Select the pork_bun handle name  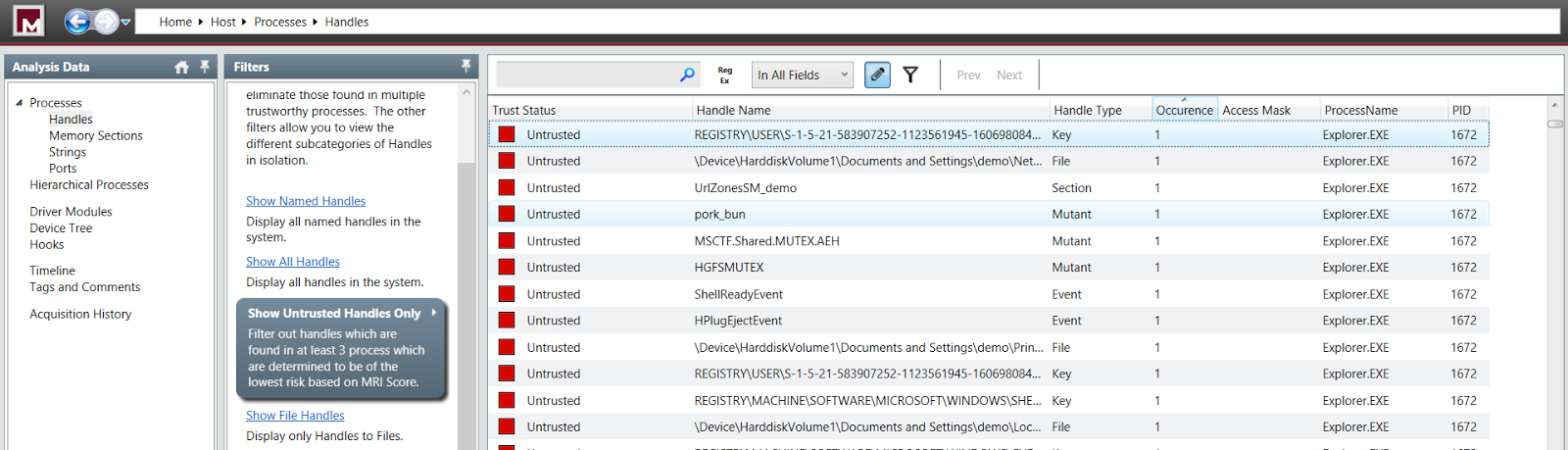tap(719, 215)
